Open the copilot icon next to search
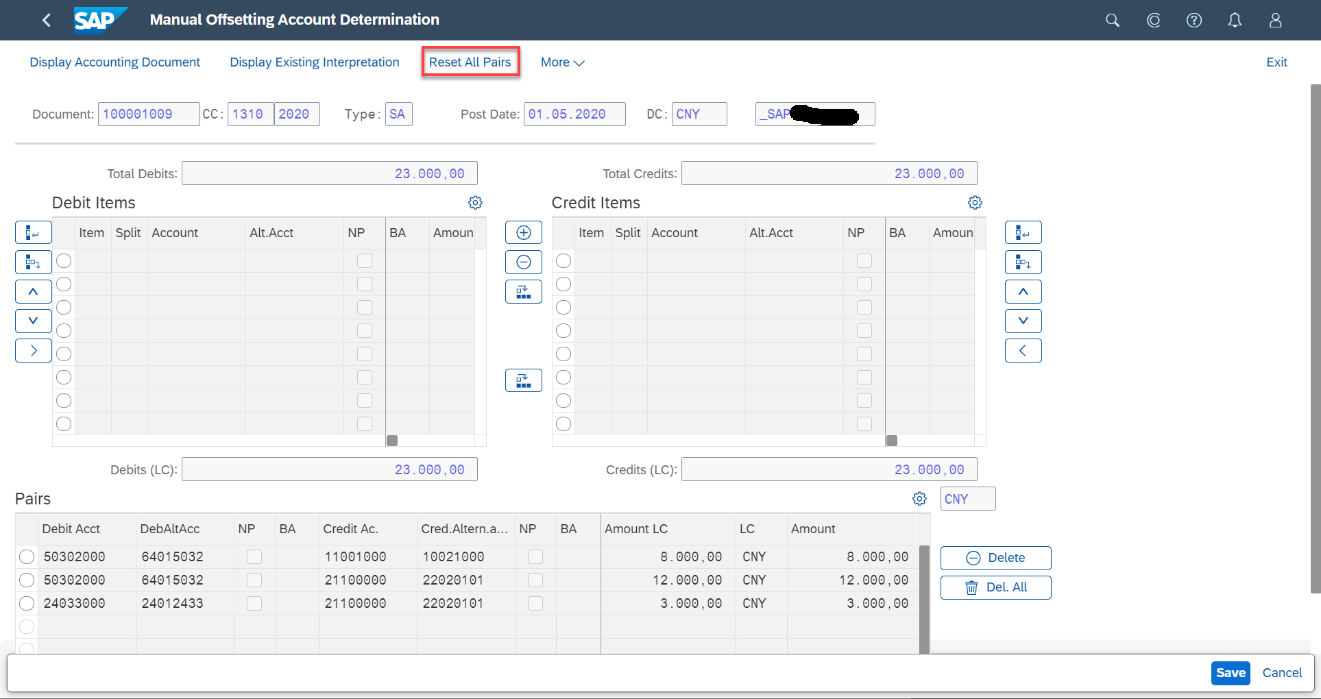This screenshot has height=699, width=1321. (x=1153, y=20)
